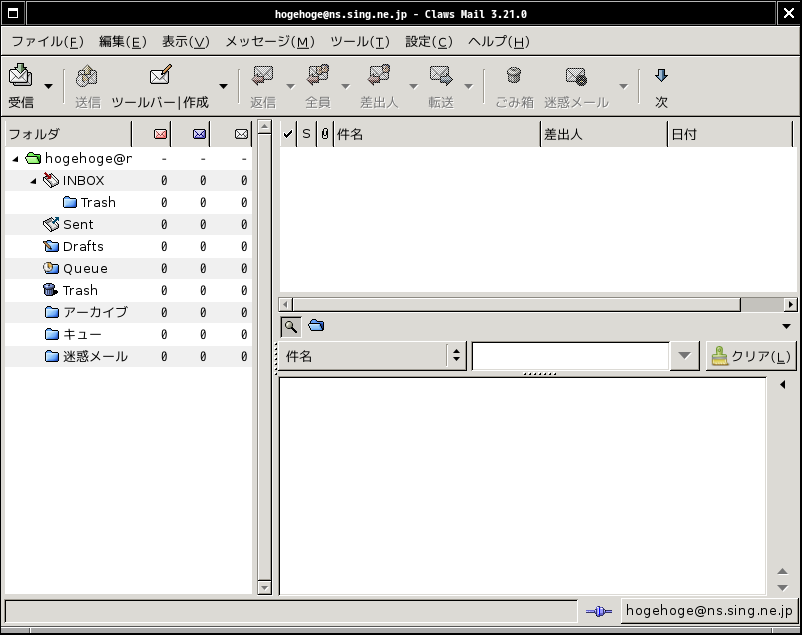Open the 設定(C) menu

click(429, 41)
